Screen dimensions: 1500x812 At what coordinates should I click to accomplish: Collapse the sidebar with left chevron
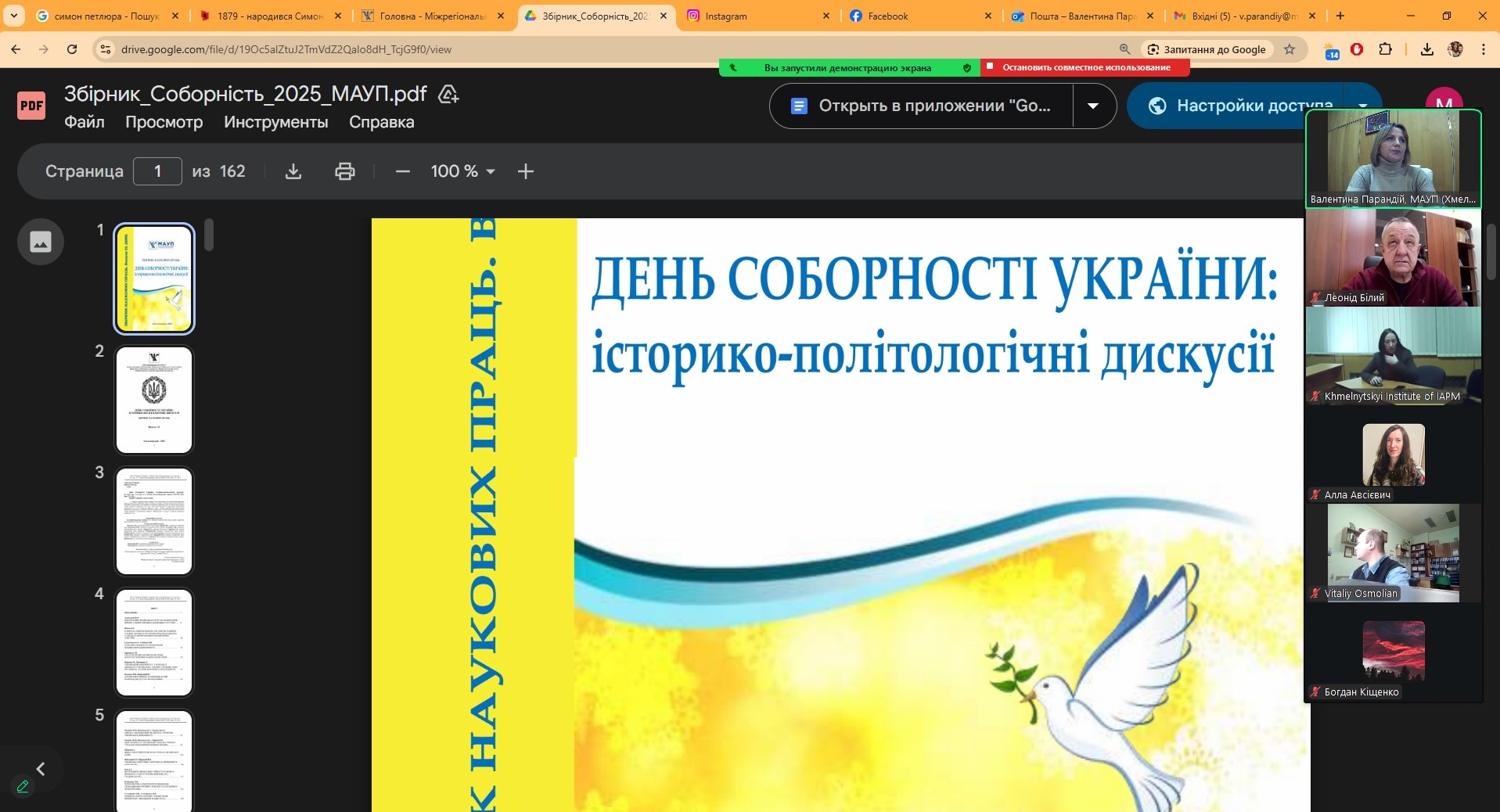(41, 769)
